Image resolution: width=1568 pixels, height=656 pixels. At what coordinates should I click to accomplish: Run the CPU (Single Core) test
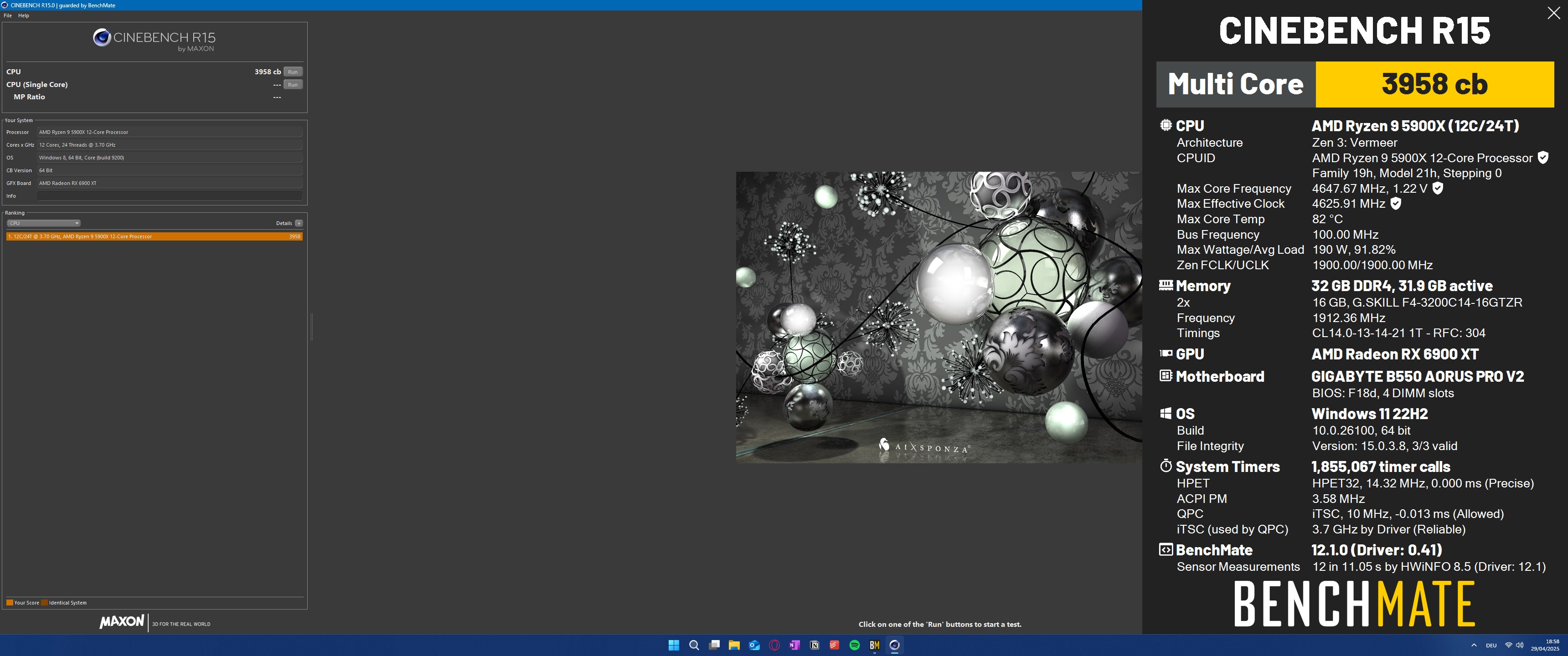[x=293, y=85]
